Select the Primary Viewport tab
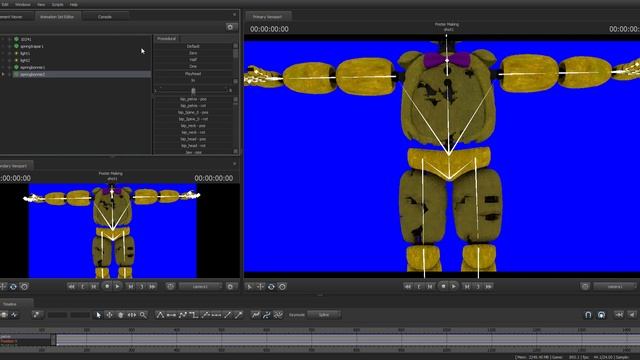 pos(268,17)
